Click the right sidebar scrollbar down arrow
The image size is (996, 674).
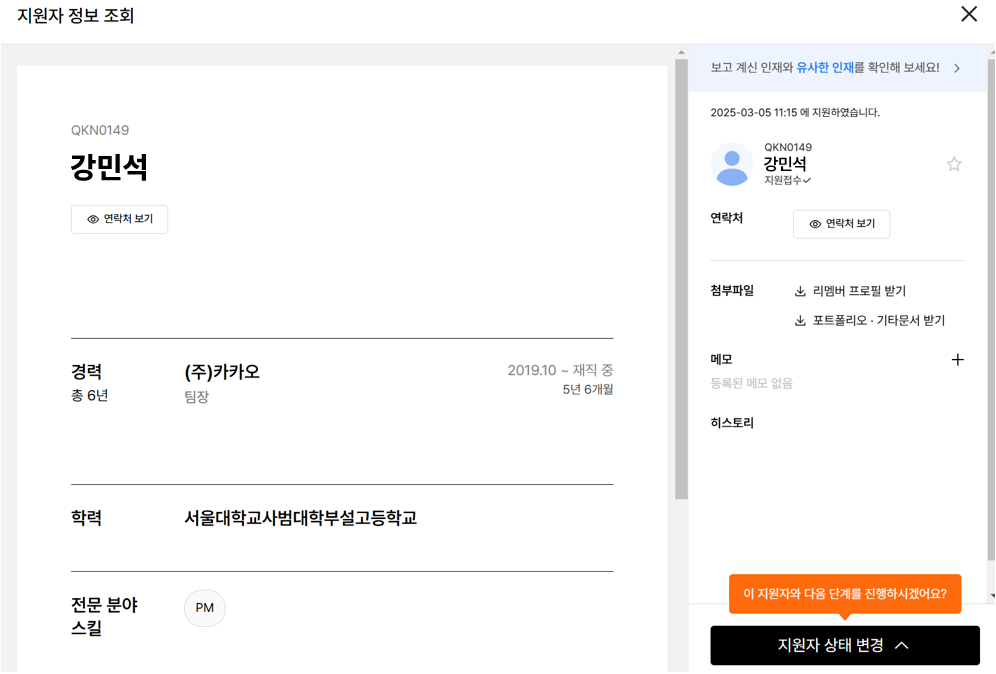click(992, 596)
